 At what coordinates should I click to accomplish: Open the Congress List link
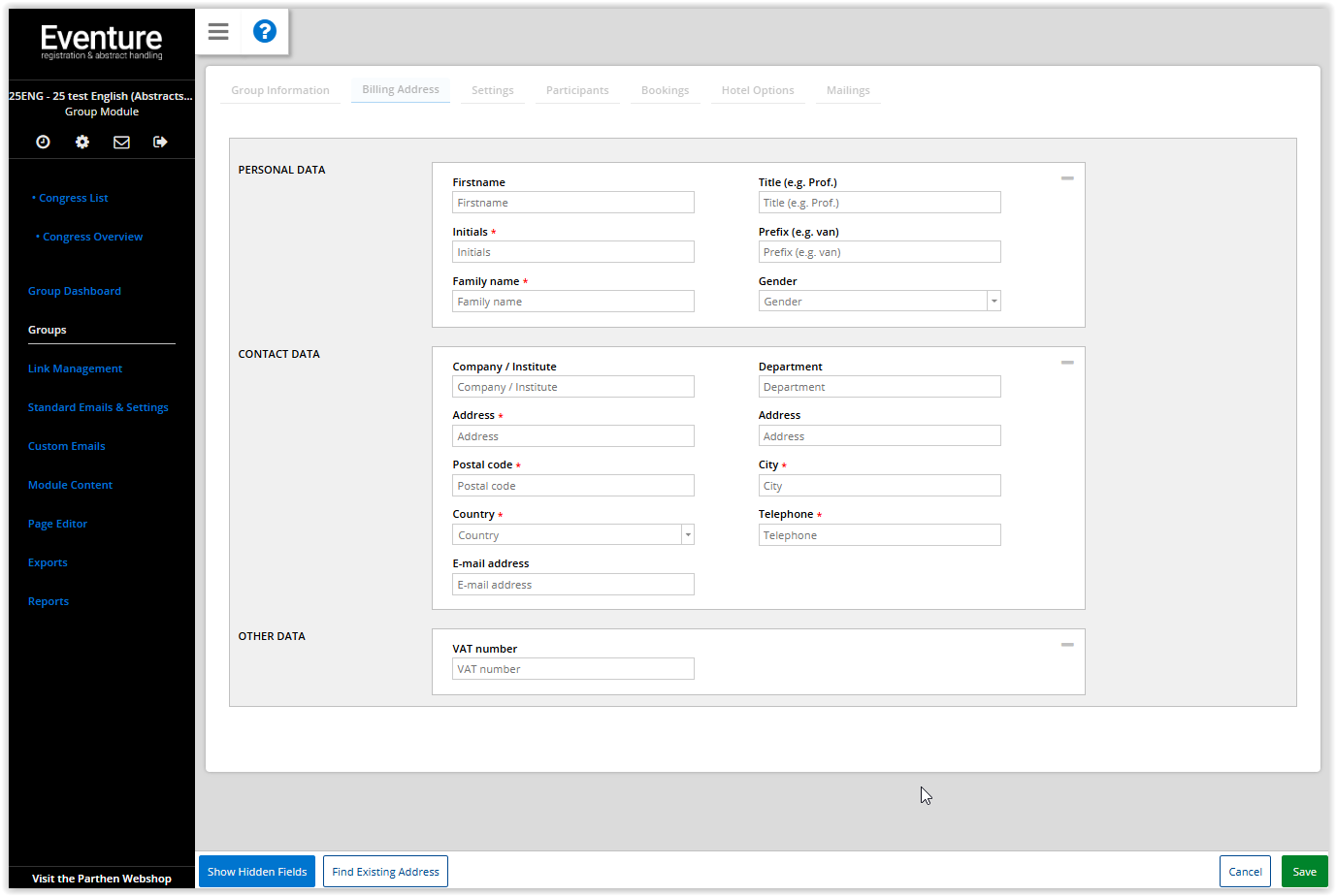[x=73, y=198]
